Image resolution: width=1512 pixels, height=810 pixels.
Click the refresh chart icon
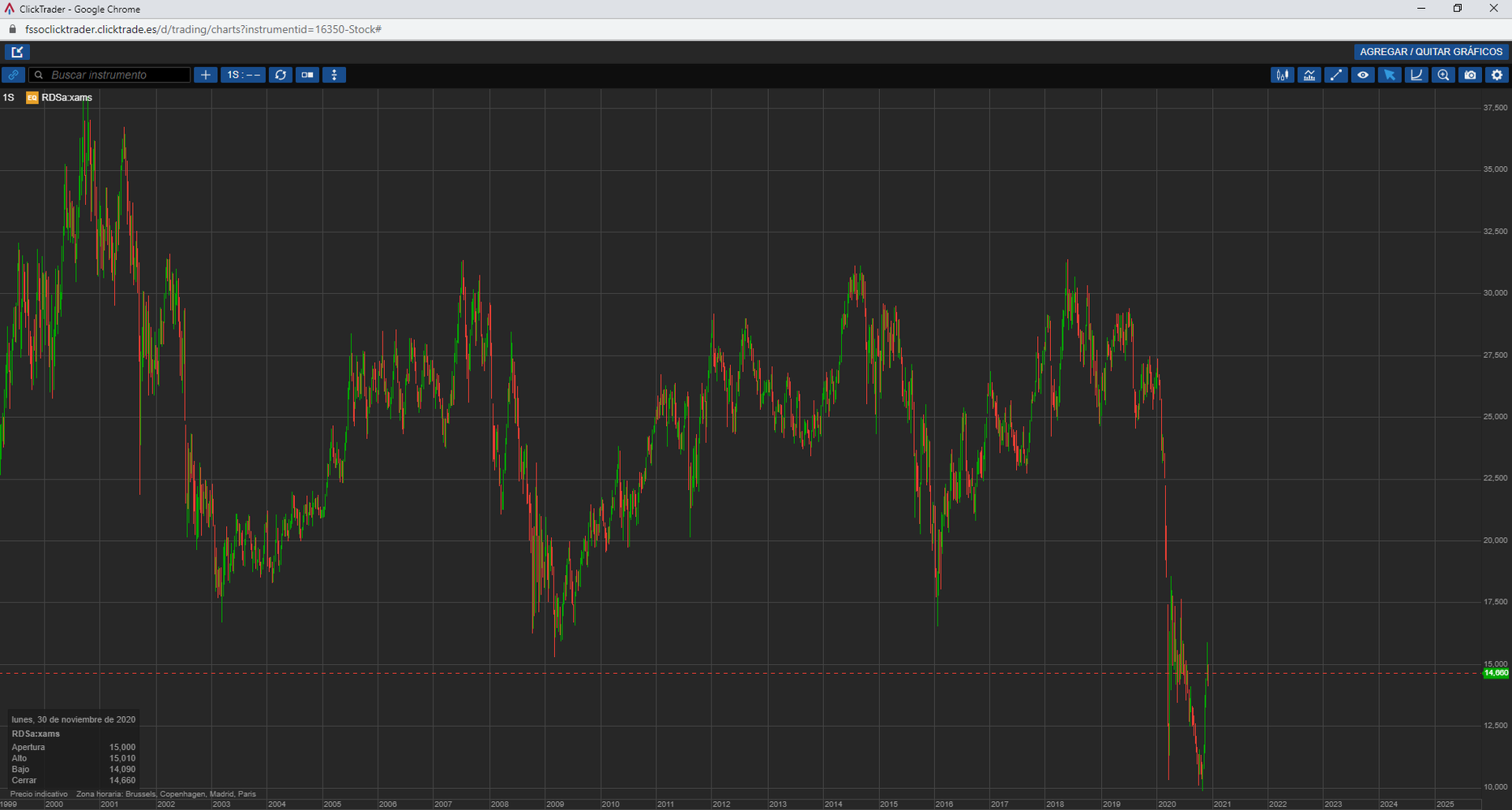tap(280, 75)
